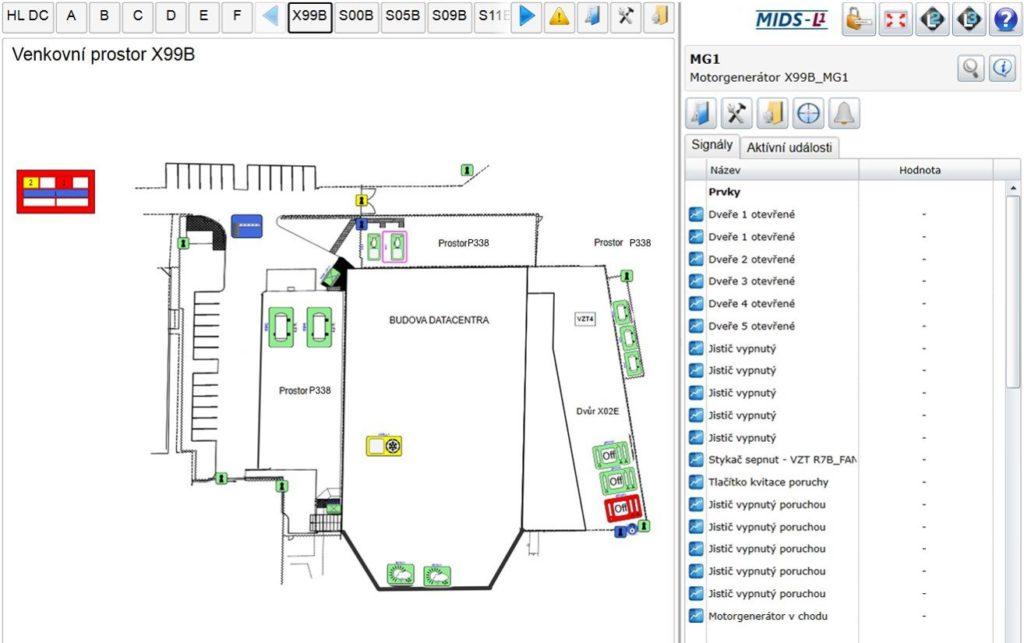Click the red status panel on the map
This screenshot has height=643, width=1024.
click(x=57, y=191)
